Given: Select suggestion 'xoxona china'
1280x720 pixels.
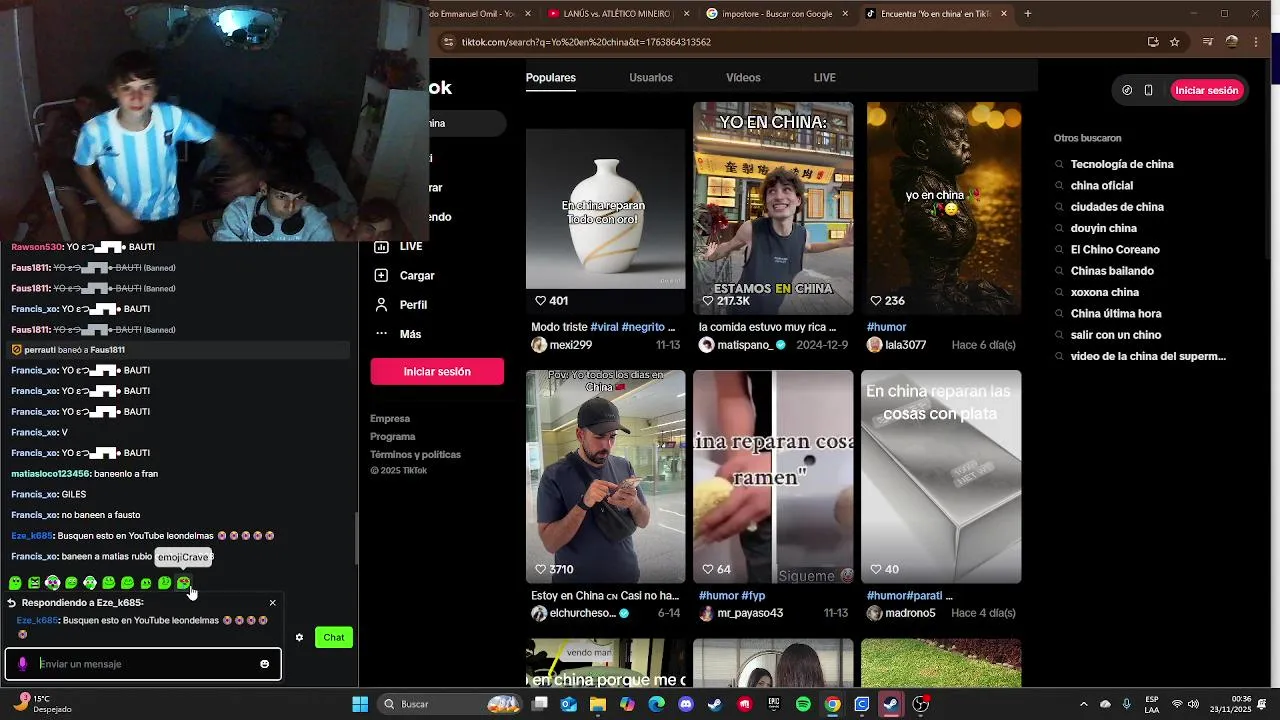Looking at the screenshot, I should pos(1105,292).
